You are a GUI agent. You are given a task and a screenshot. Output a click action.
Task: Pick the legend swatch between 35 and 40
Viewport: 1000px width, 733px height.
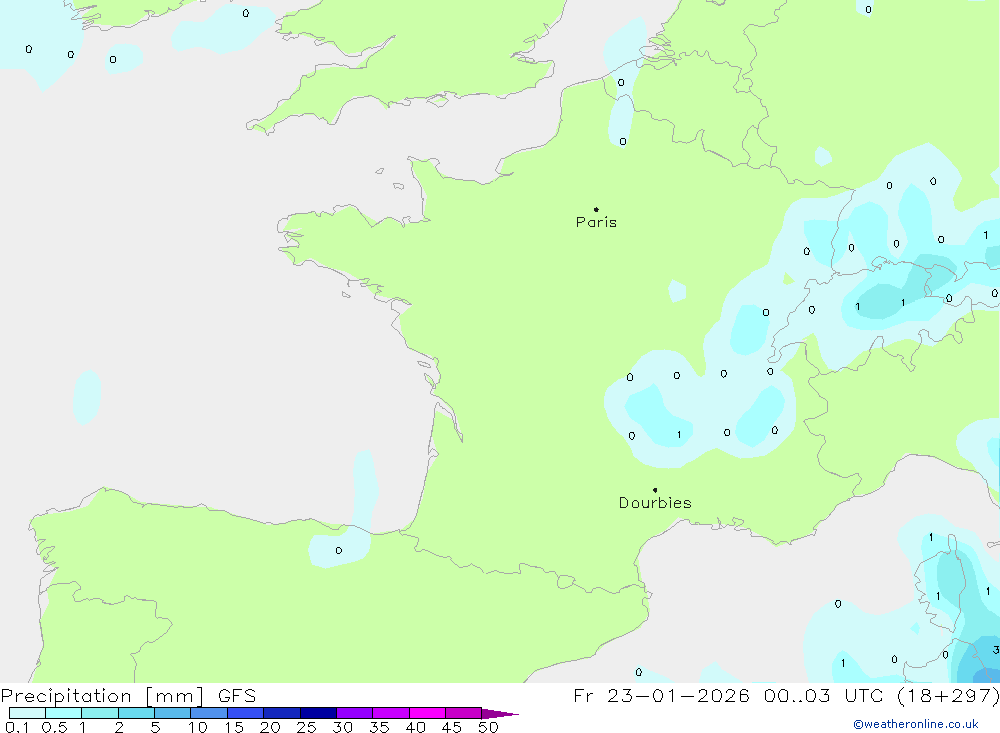[391, 713]
